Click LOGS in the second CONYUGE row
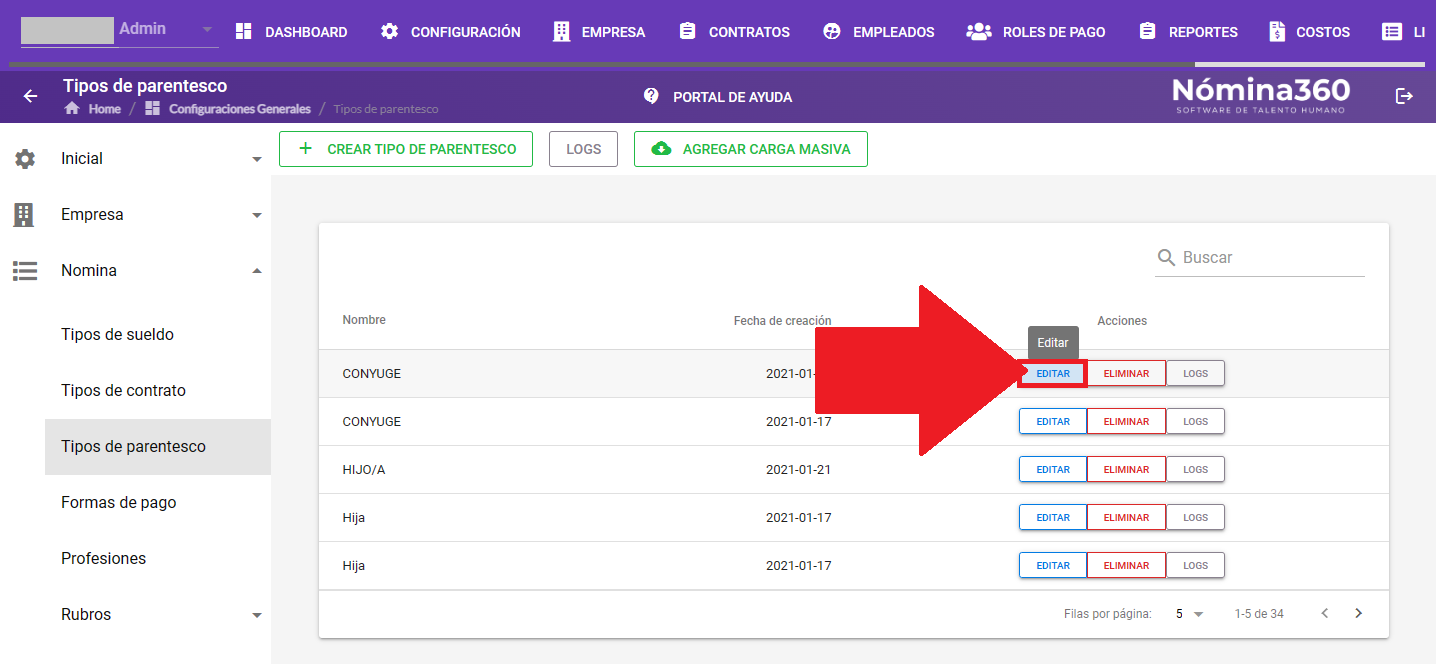Screen dimensions: 1436x664 pos(1195,422)
